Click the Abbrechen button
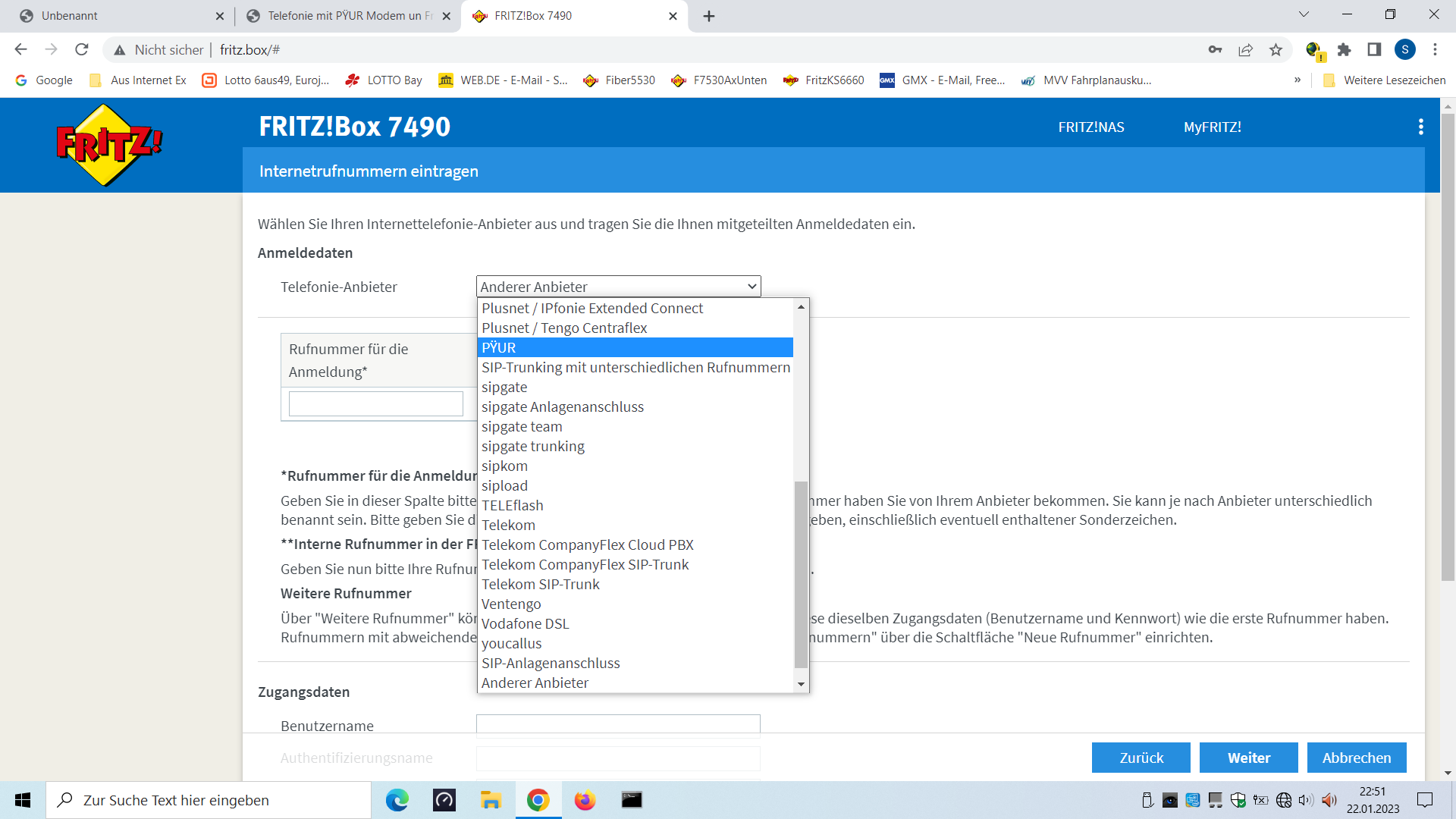The image size is (1456, 819). (x=1356, y=758)
